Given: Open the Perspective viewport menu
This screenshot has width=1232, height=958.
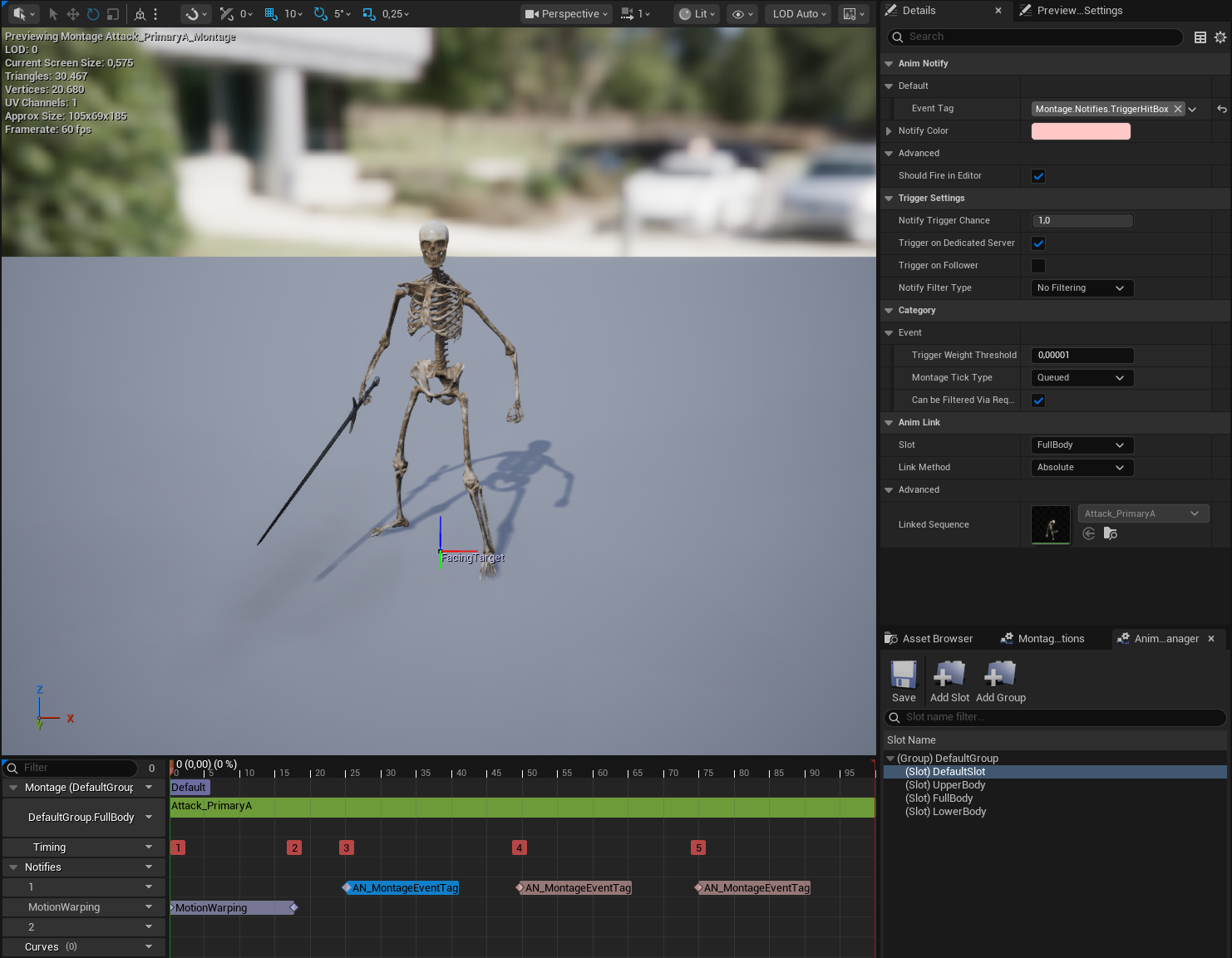Looking at the screenshot, I should pos(567,14).
